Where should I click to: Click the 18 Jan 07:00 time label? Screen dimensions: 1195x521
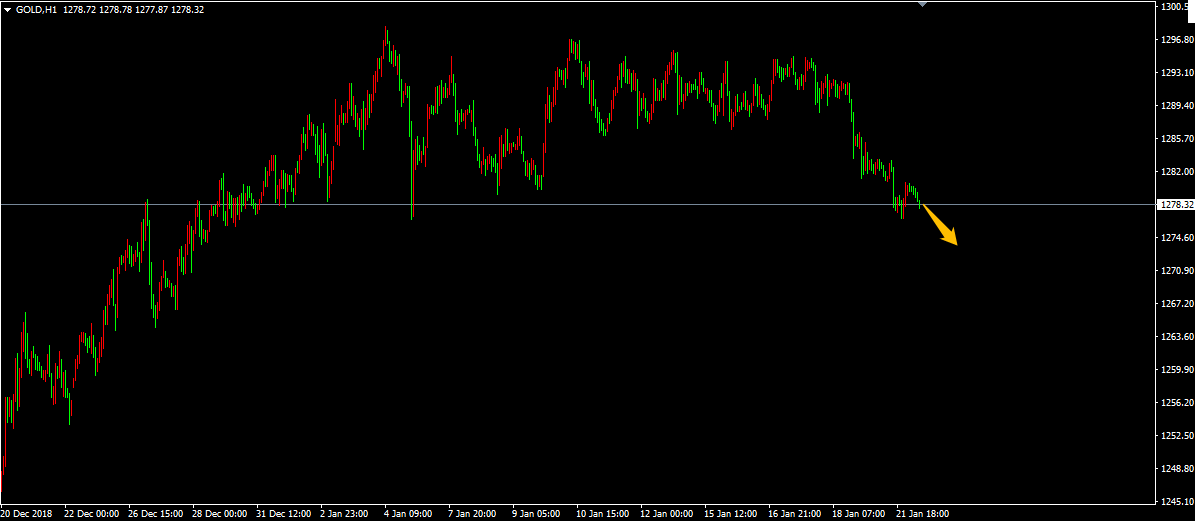point(860,514)
